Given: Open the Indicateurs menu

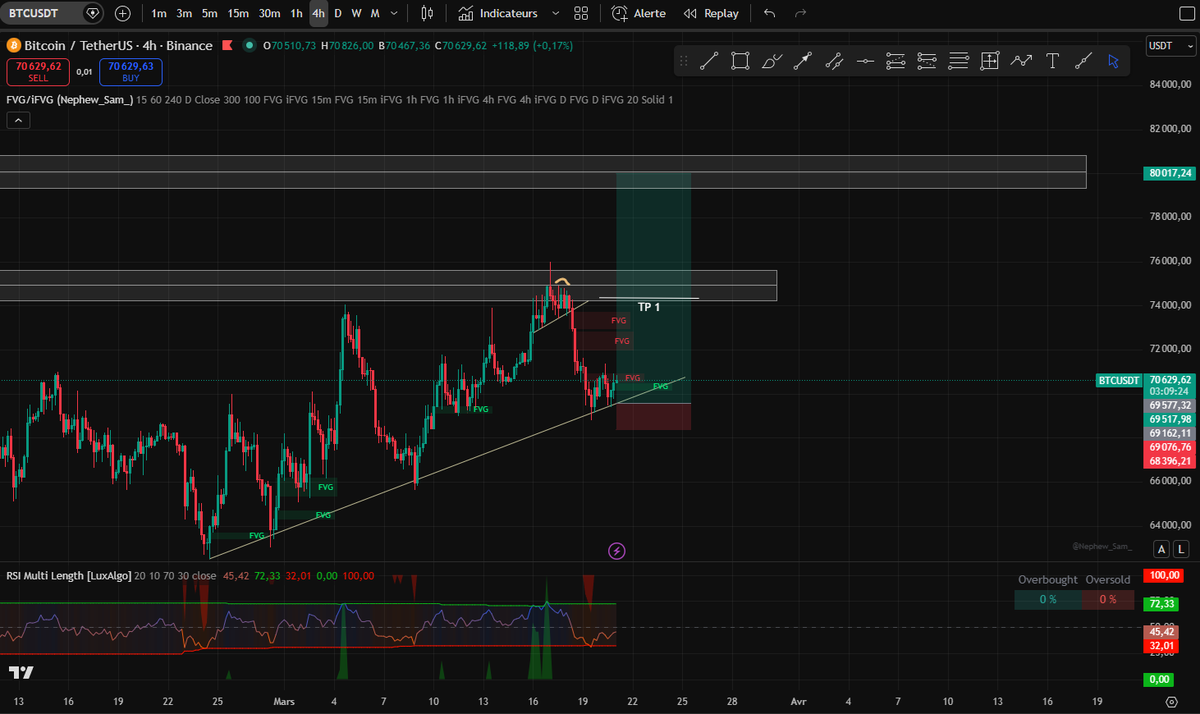Looking at the screenshot, I should pyautogui.click(x=498, y=13).
